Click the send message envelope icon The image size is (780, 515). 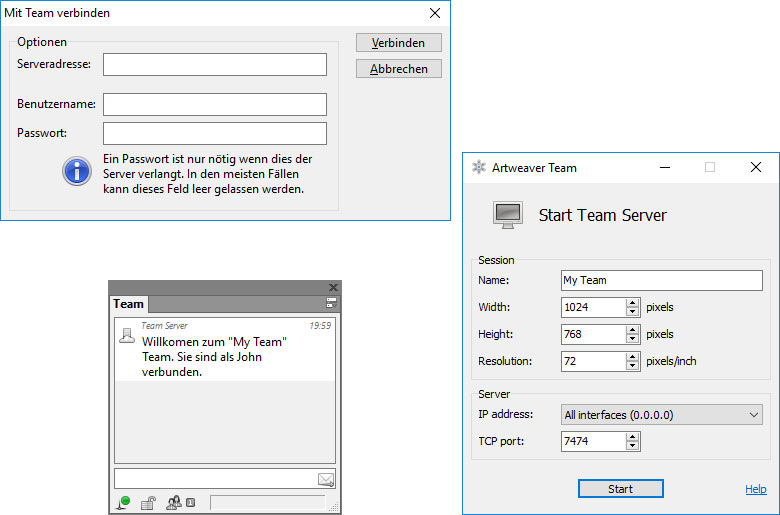coord(326,479)
